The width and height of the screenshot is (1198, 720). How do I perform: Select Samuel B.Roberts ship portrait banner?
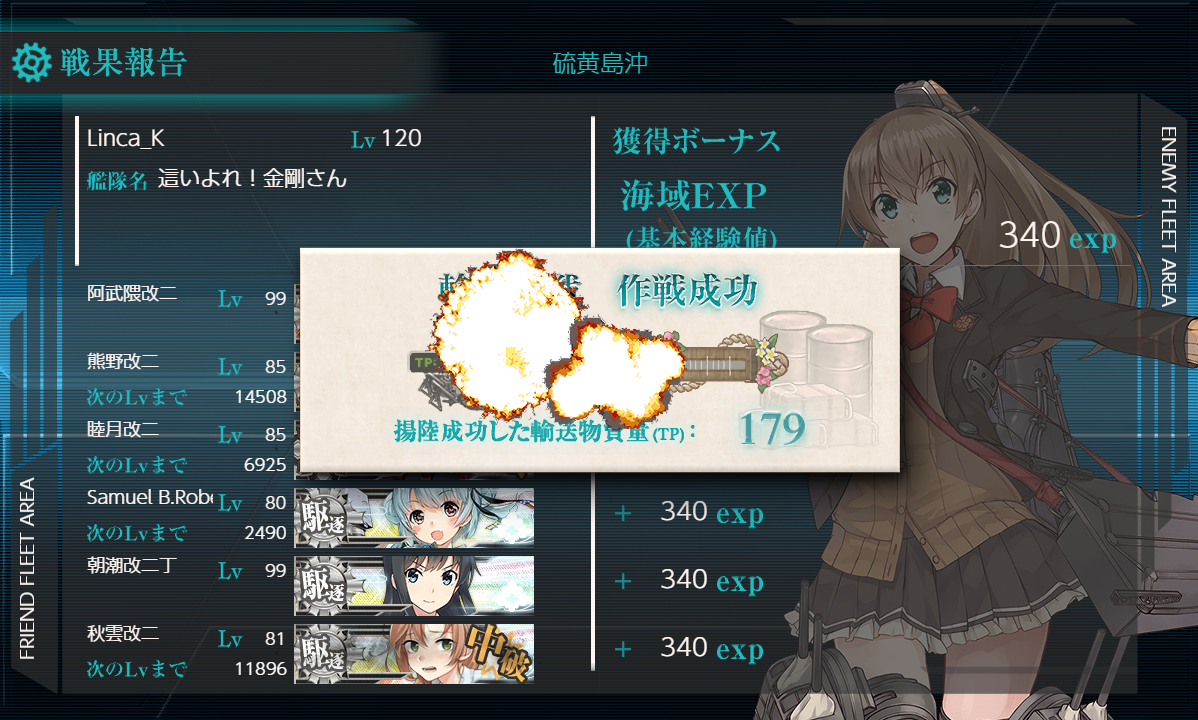click(414, 518)
